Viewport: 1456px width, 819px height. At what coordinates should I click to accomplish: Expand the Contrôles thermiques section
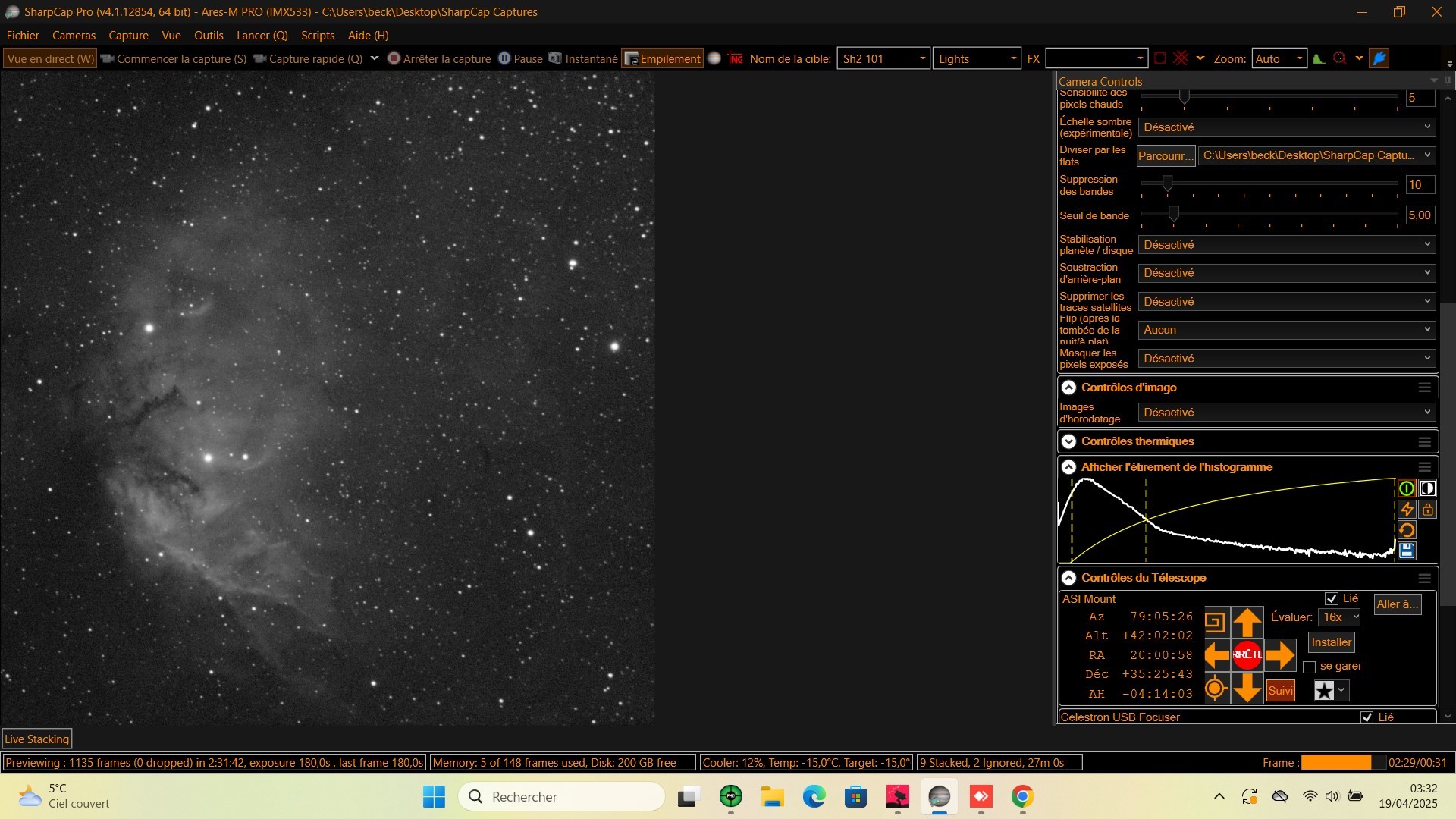[1068, 441]
